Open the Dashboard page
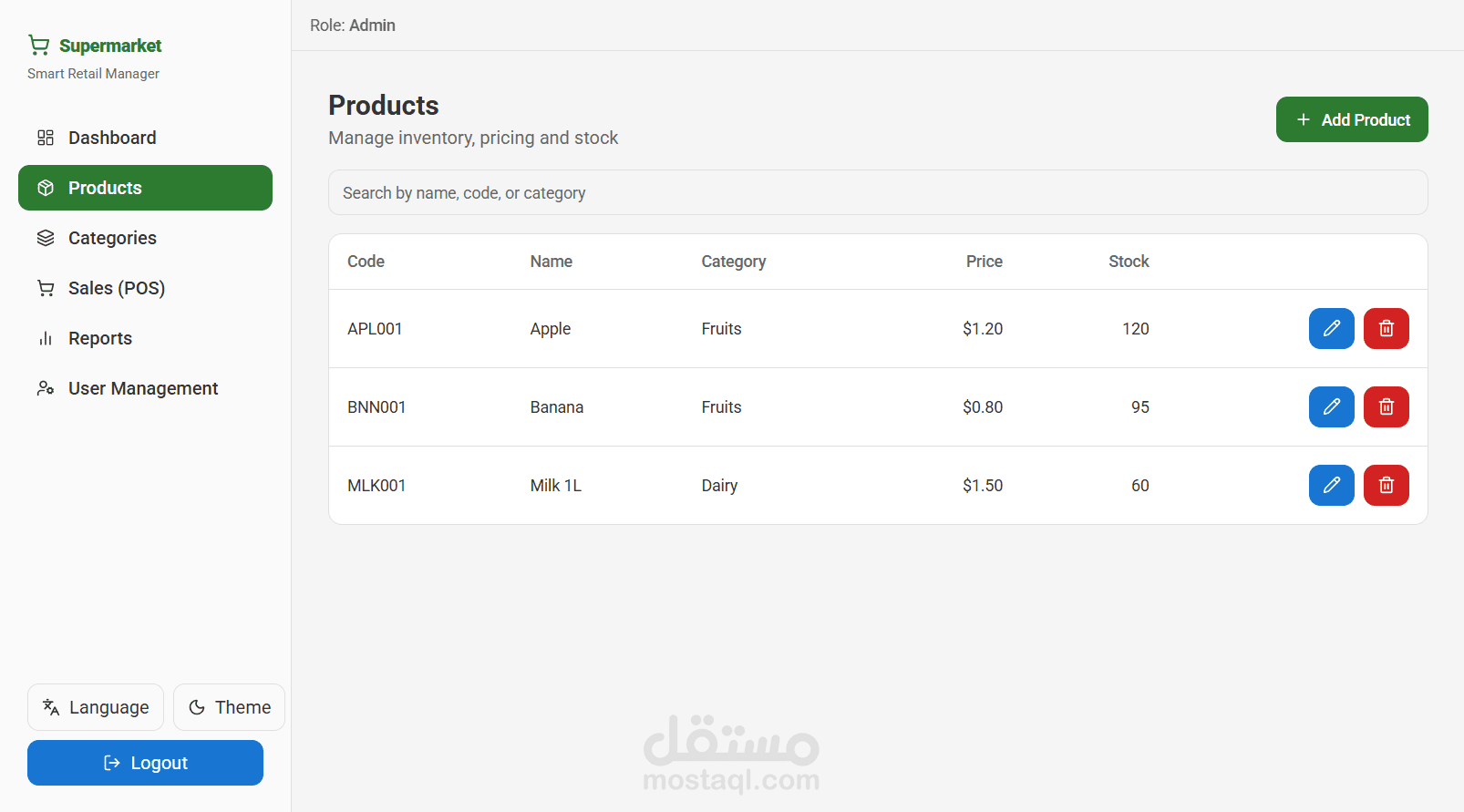This screenshot has height=812, width=1464. tap(112, 138)
